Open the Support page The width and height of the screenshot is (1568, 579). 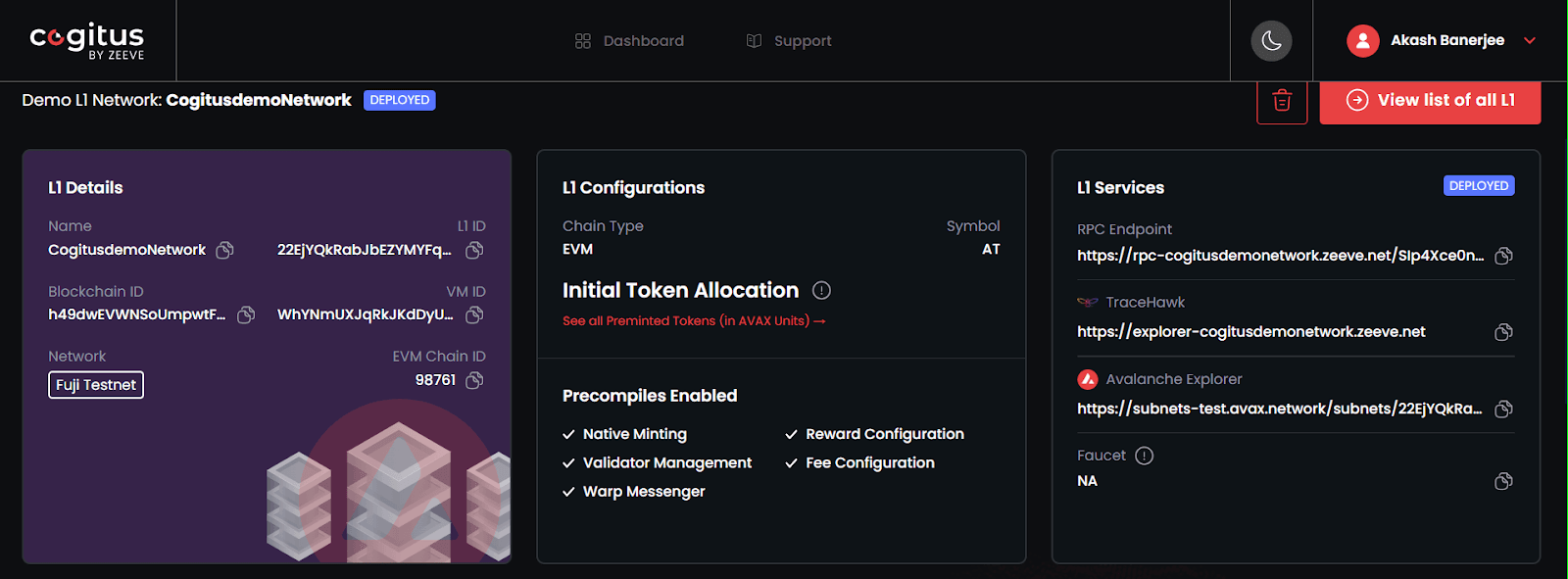pyautogui.click(x=789, y=41)
